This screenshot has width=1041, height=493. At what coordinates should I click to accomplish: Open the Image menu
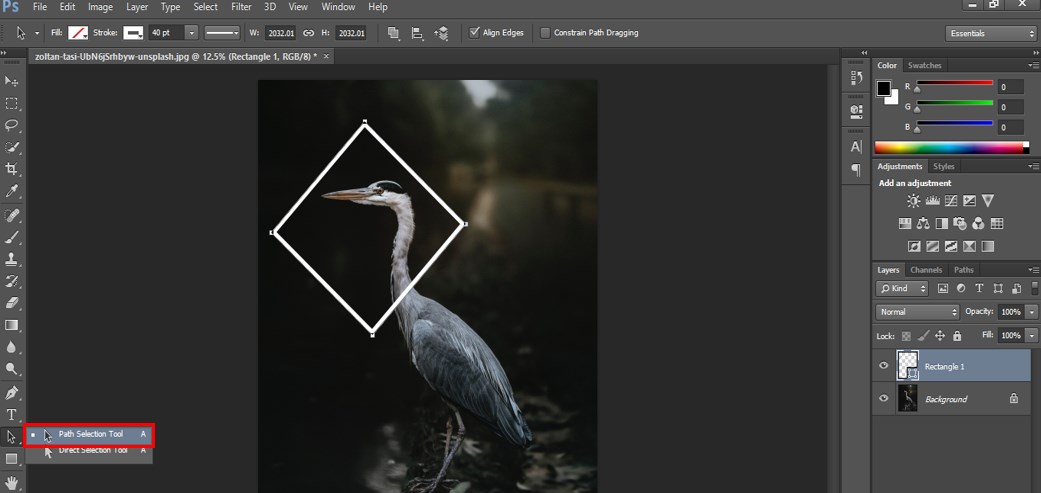click(x=100, y=7)
